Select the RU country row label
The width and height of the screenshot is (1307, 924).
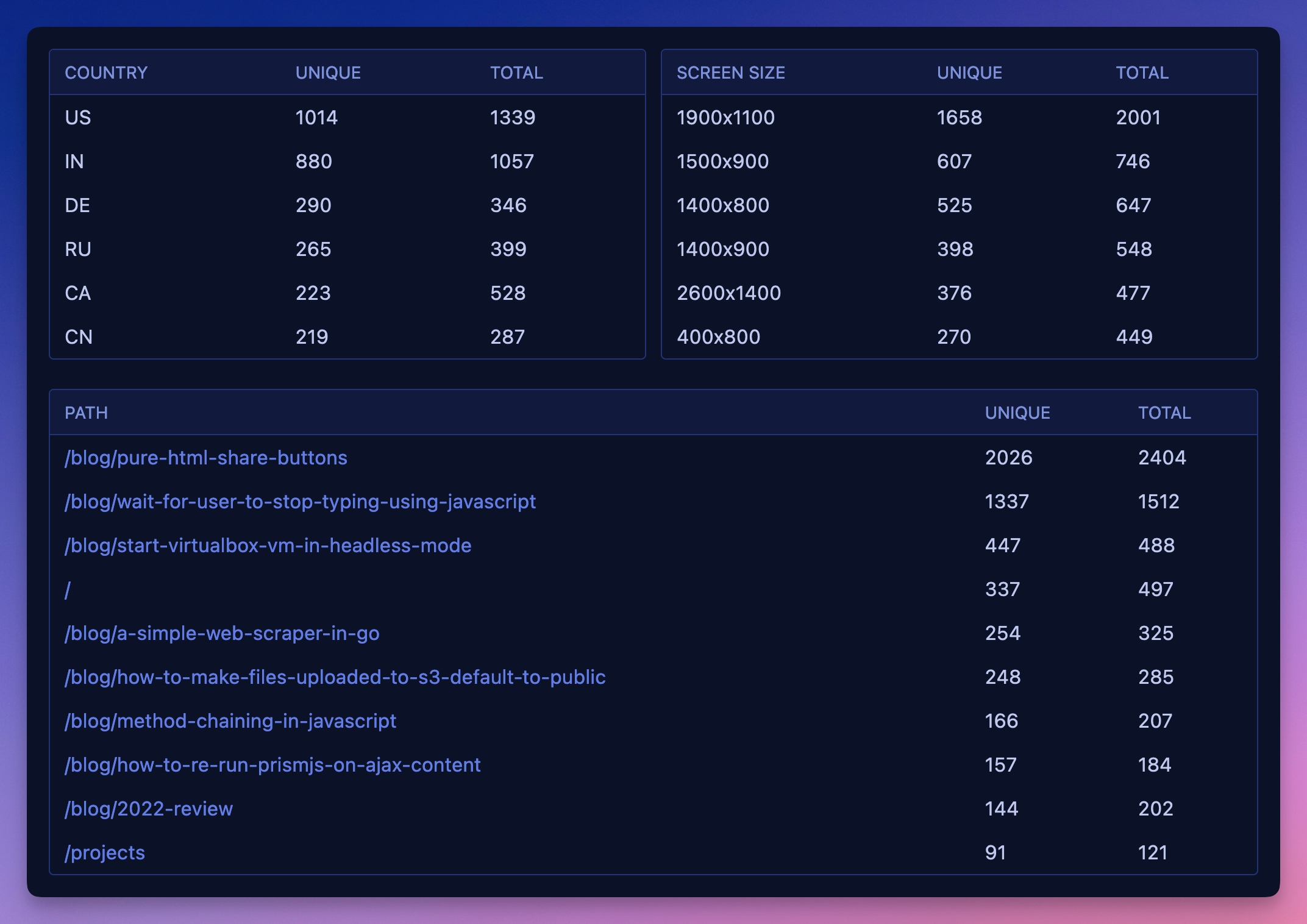[78, 249]
